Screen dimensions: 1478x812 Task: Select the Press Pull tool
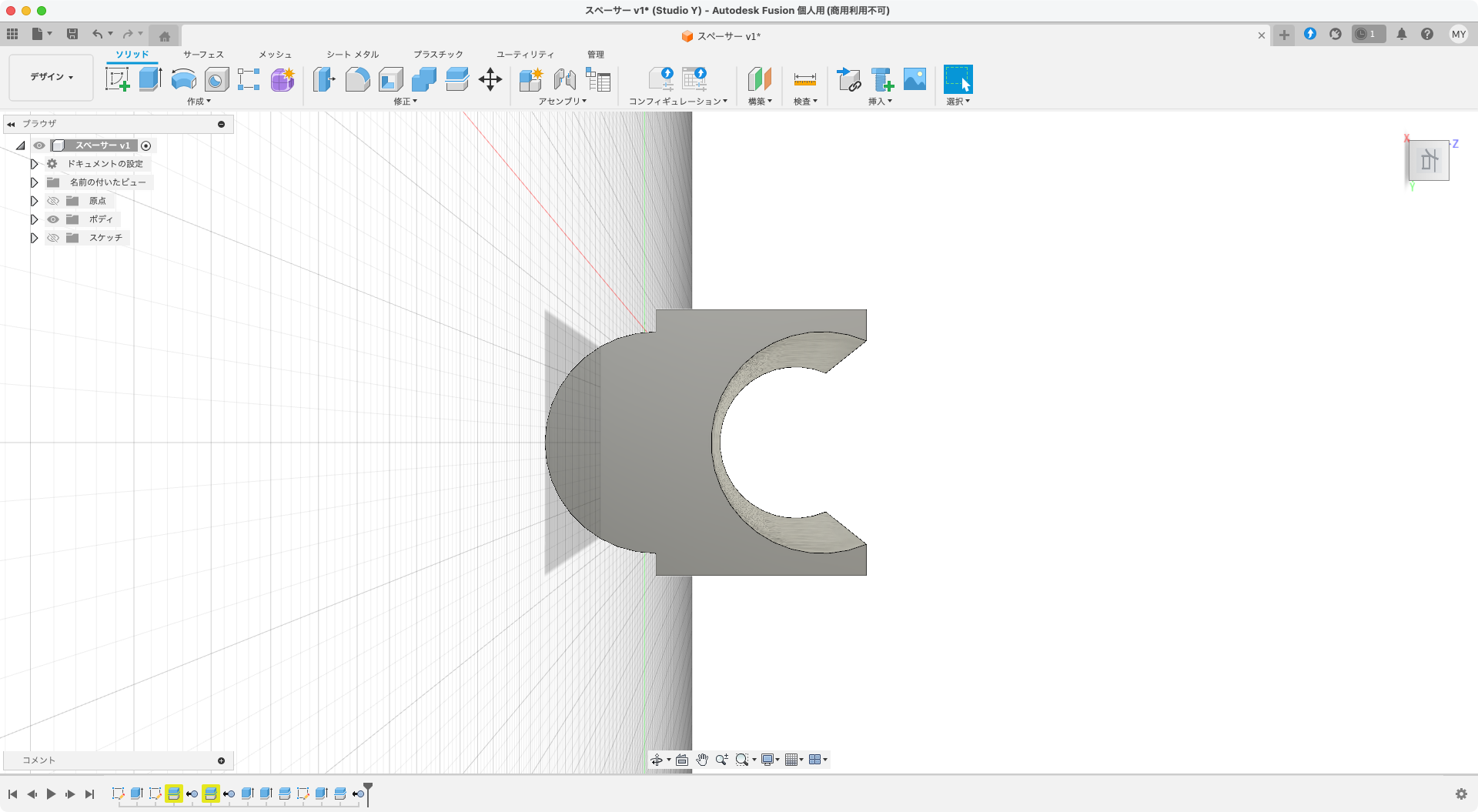(x=324, y=79)
